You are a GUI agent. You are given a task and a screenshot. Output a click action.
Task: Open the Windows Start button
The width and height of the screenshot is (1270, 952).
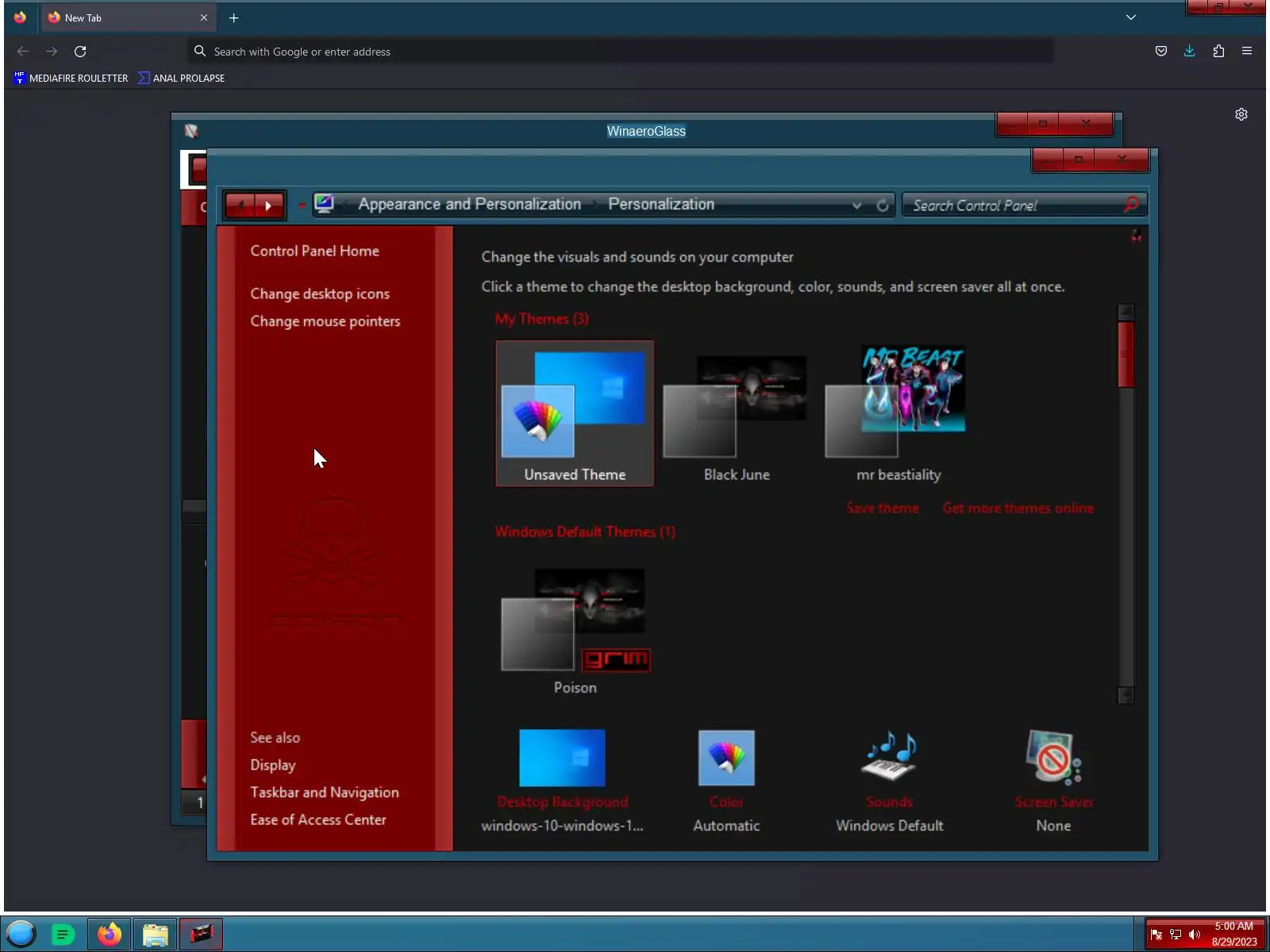tap(21, 934)
